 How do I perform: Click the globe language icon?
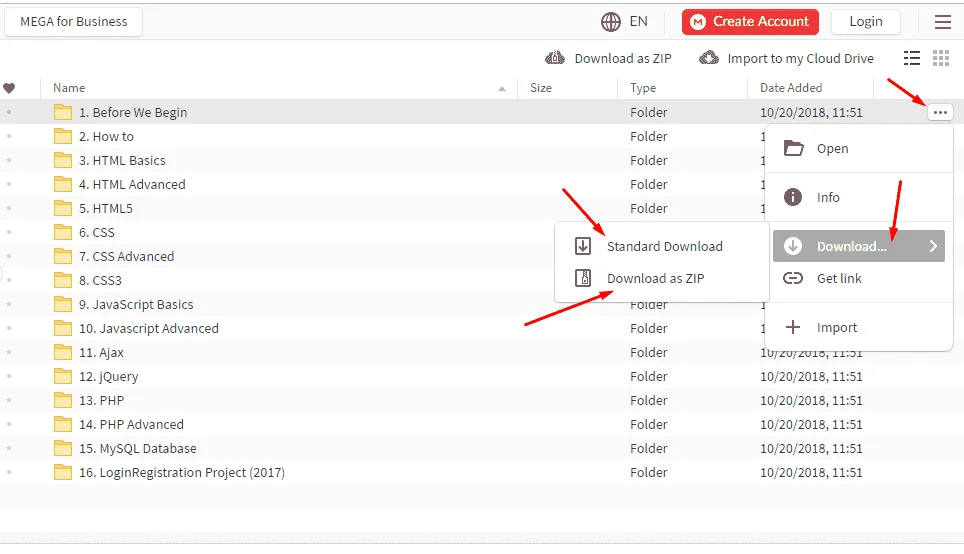[x=610, y=22]
